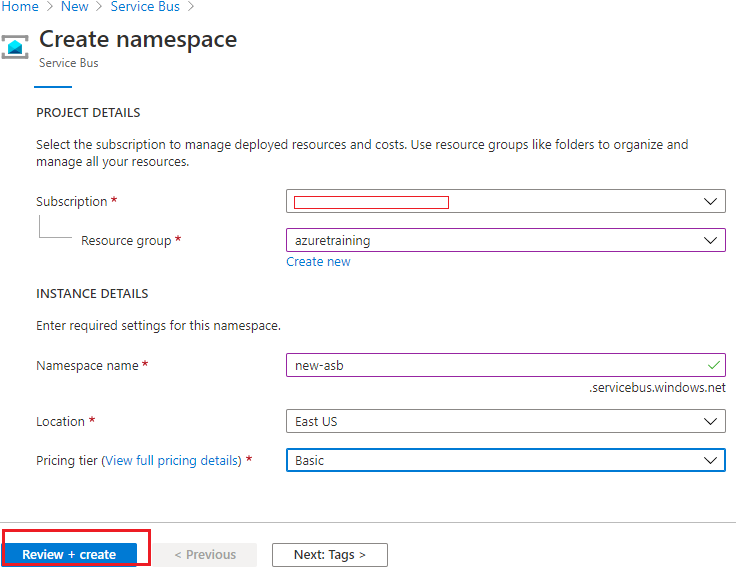Click the Service Bus namespace icon
This screenshot has height=568, width=736.
tap(15, 47)
